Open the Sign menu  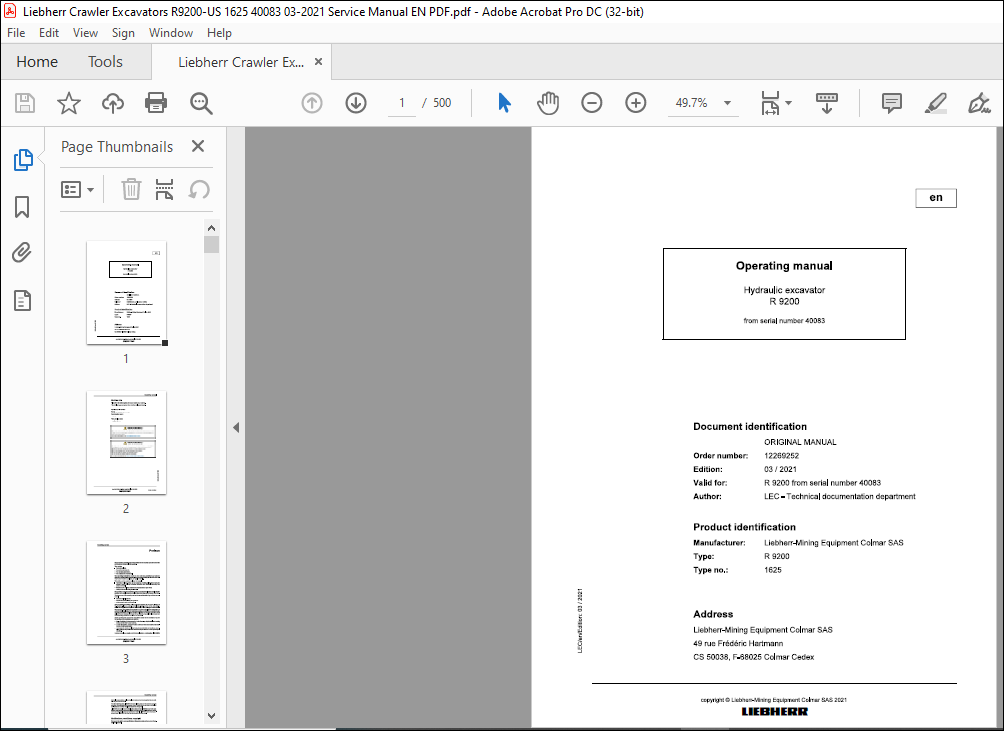coord(123,33)
